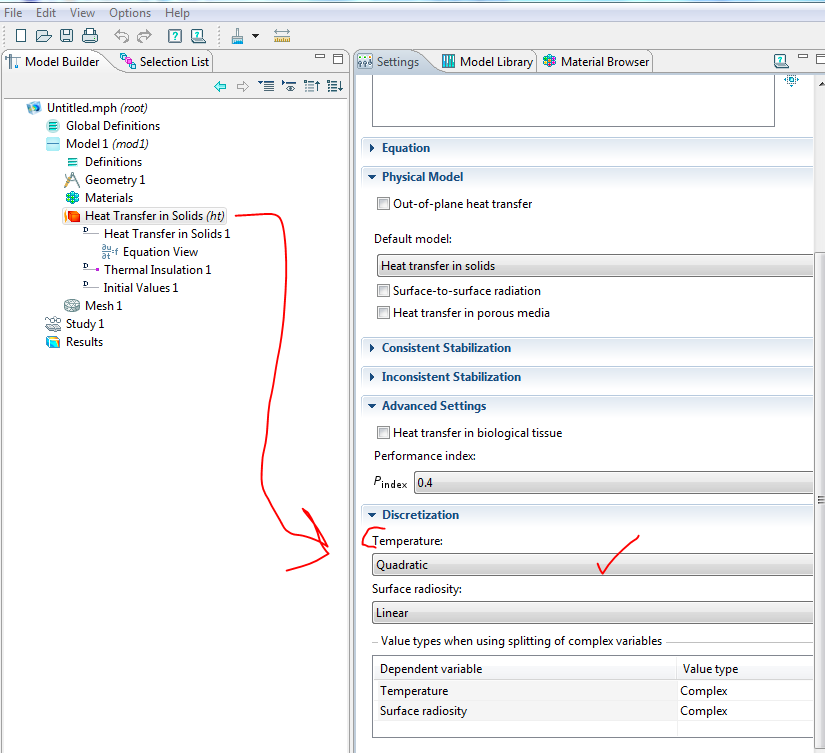This screenshot has width=825, height=753.
Task: Switch to the Model Library tab
Action: click(x=487, y=62)
